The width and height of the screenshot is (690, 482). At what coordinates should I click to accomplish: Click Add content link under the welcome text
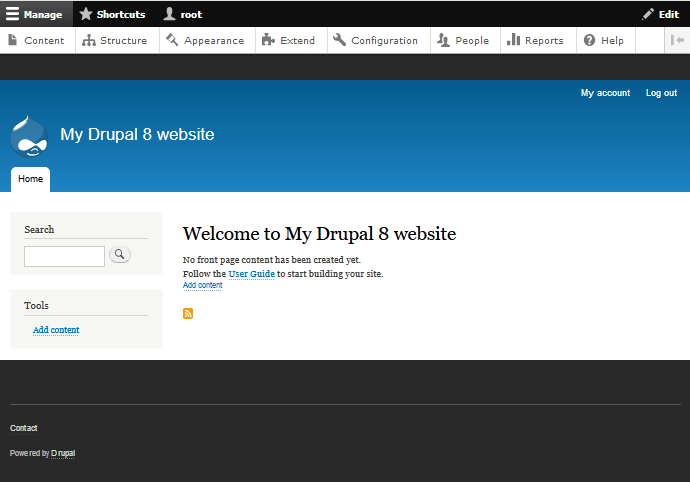202,285
